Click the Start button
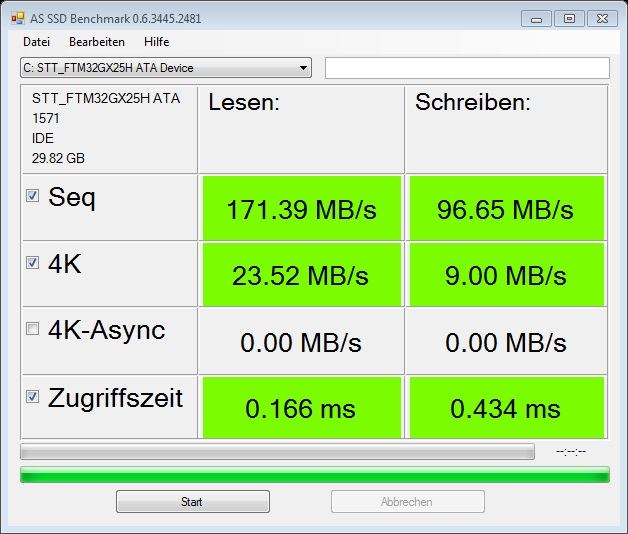This screenshot has width=628, height=534. coord(193,502)
